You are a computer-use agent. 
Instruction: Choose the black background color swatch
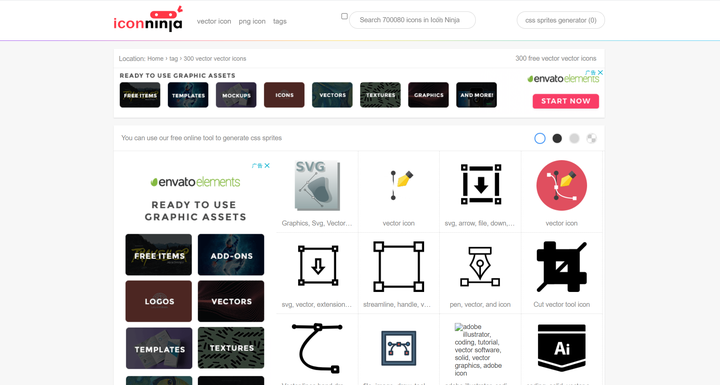pyautogui.click(x=557, y=138)
